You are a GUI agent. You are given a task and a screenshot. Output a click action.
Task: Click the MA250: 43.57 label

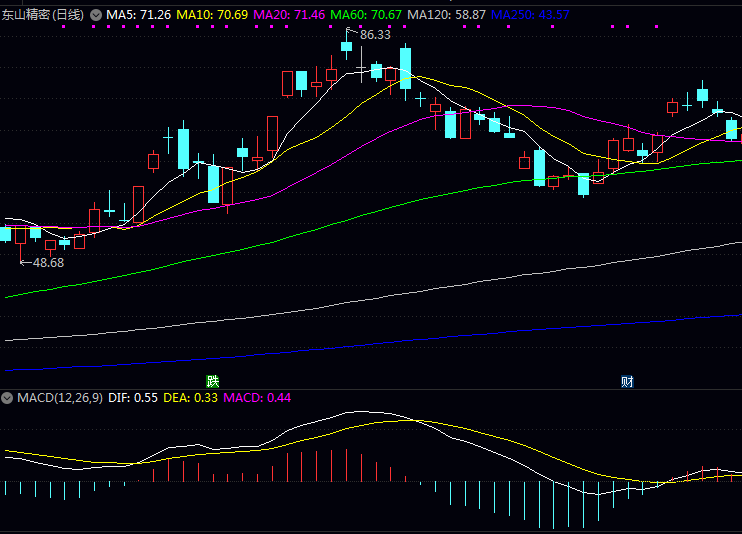click(x=530, y=15)
